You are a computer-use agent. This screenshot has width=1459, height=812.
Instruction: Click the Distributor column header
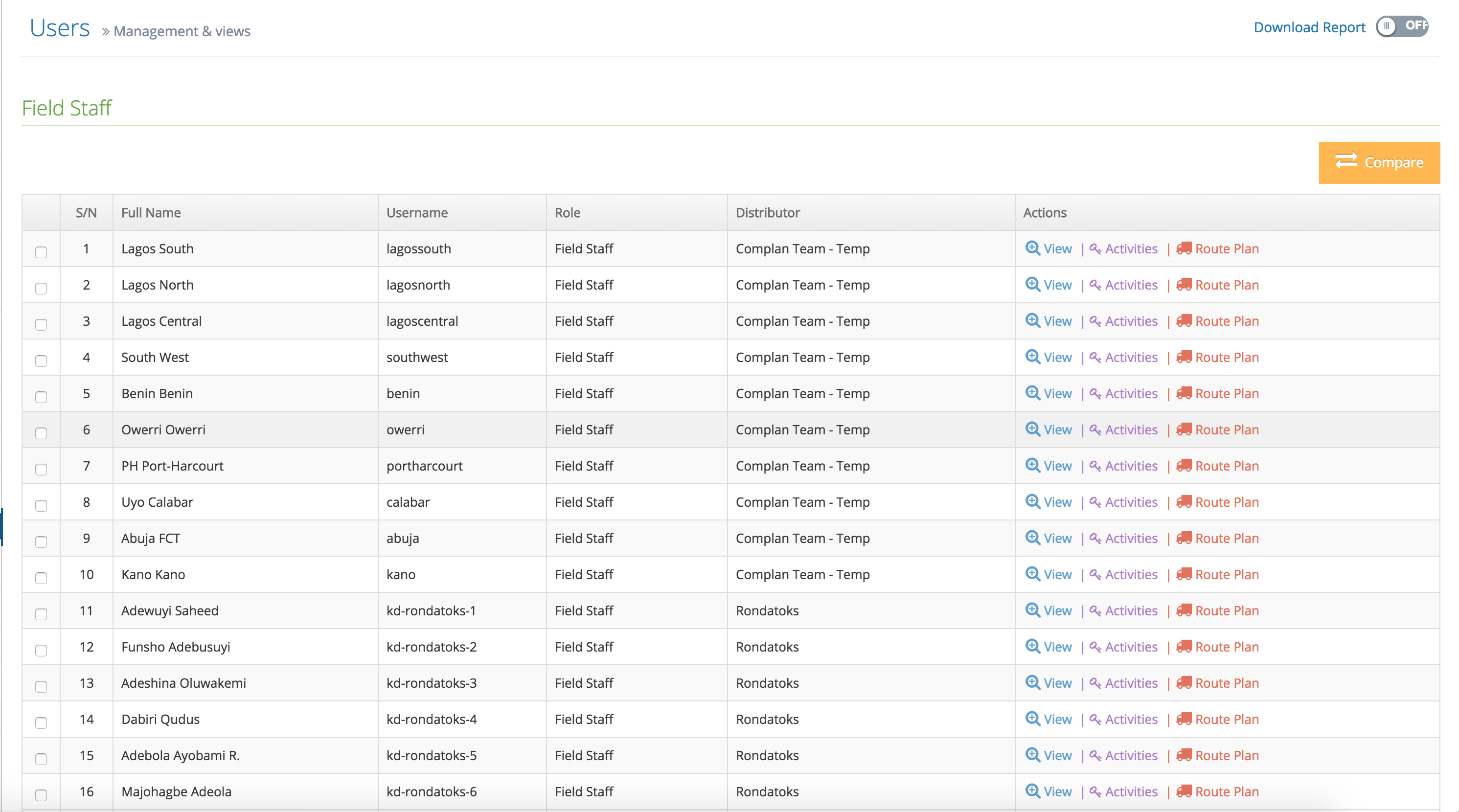click(767, 212)
